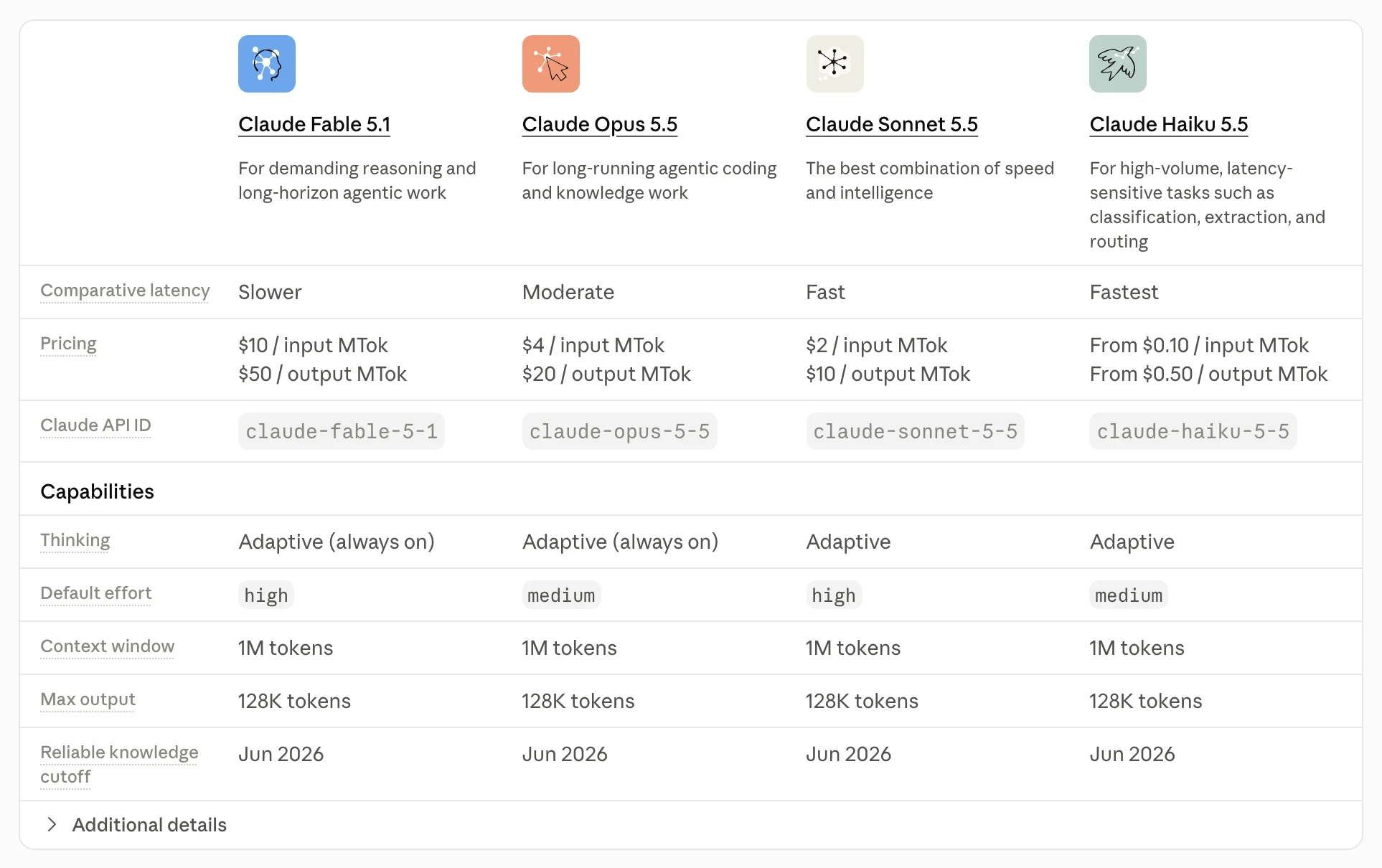Viewport: 1382px width, 868px height.
Task: Open the Claude Opus 5.5 link
Action: coord(600,124)
